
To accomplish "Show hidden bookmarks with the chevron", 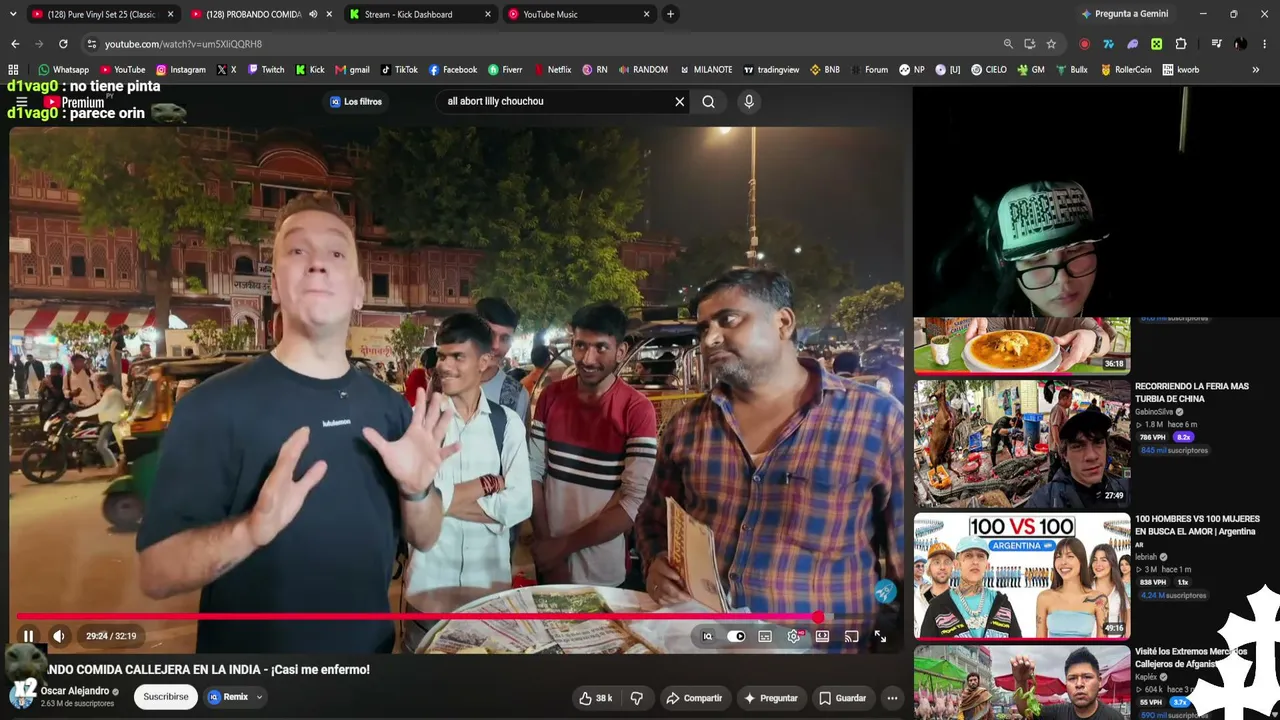I will [x=1256, y=70].
